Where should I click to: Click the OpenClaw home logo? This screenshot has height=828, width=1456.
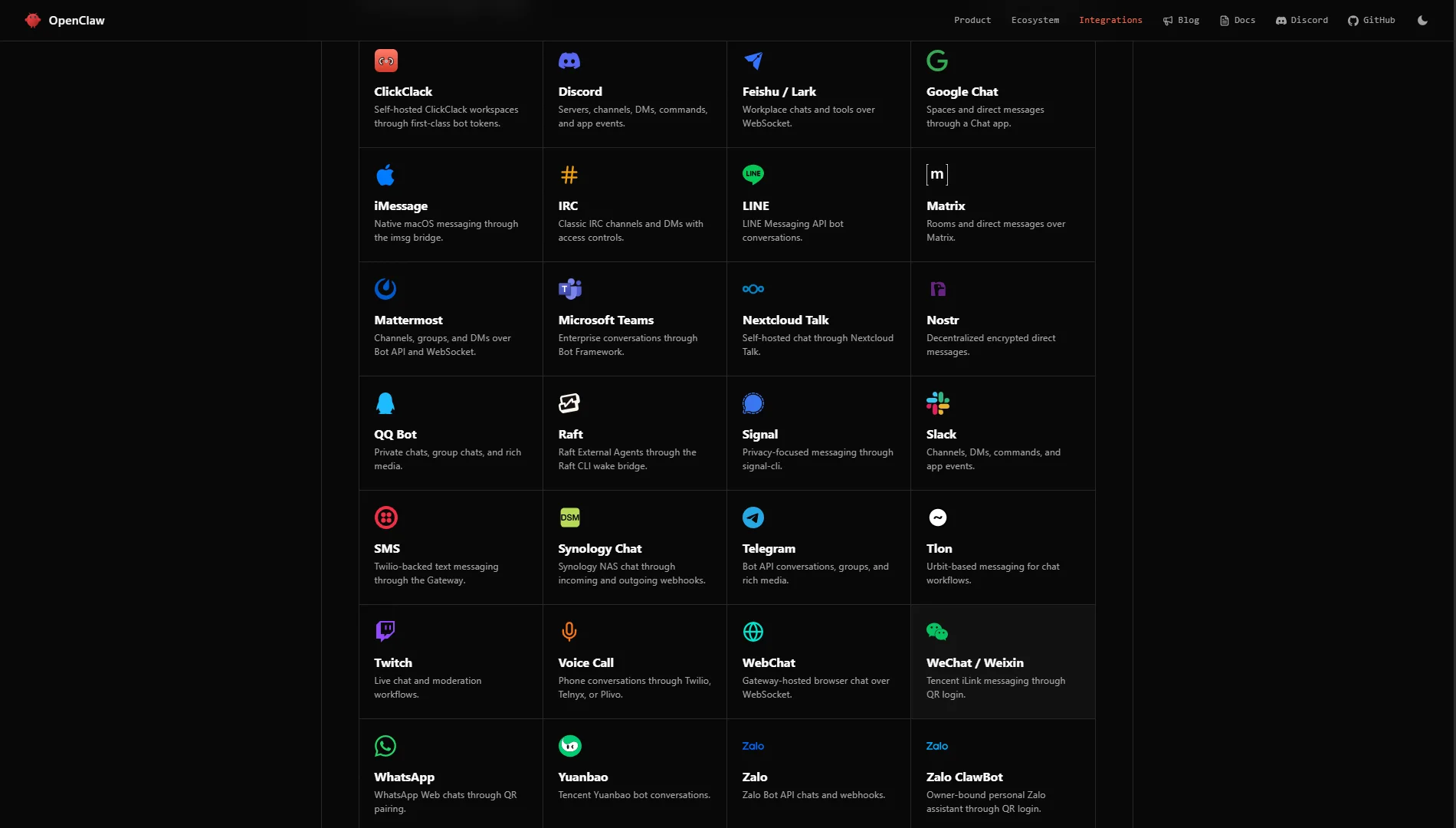pyautogui.click(x=65, y=21)
